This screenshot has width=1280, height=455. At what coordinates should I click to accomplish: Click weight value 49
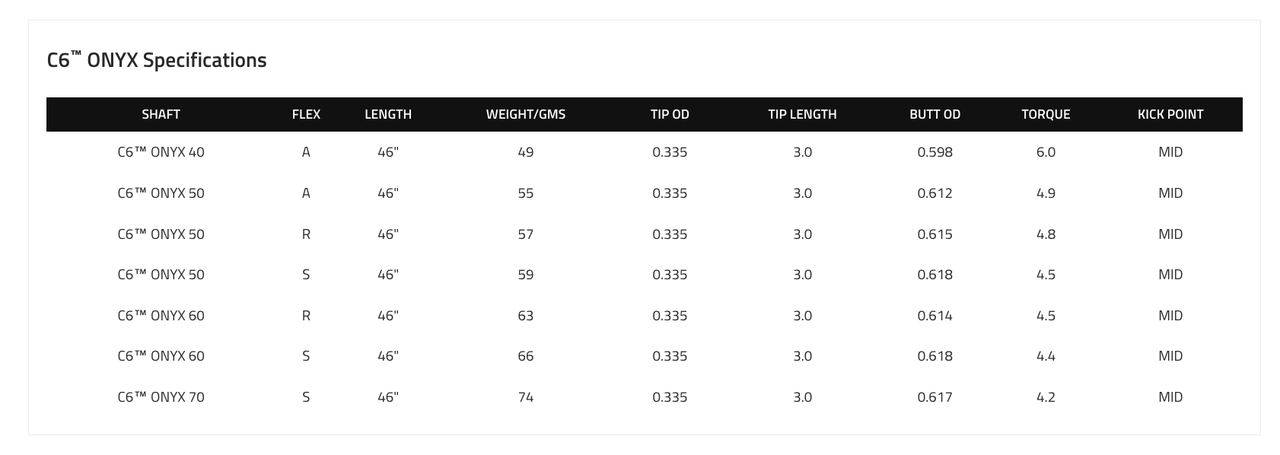(x=526, y=152)
